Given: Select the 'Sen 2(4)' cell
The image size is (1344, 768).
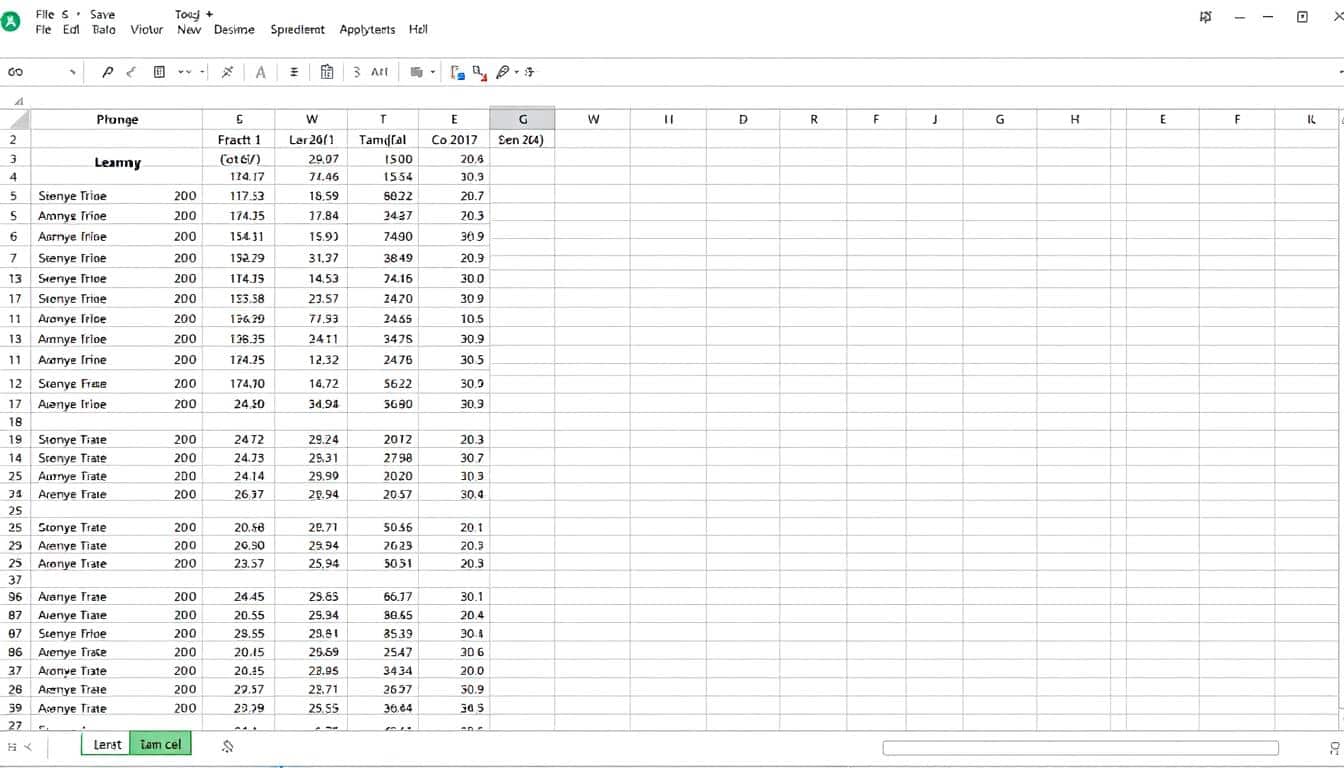Looking at the screenshot, I should click(522, 140).
